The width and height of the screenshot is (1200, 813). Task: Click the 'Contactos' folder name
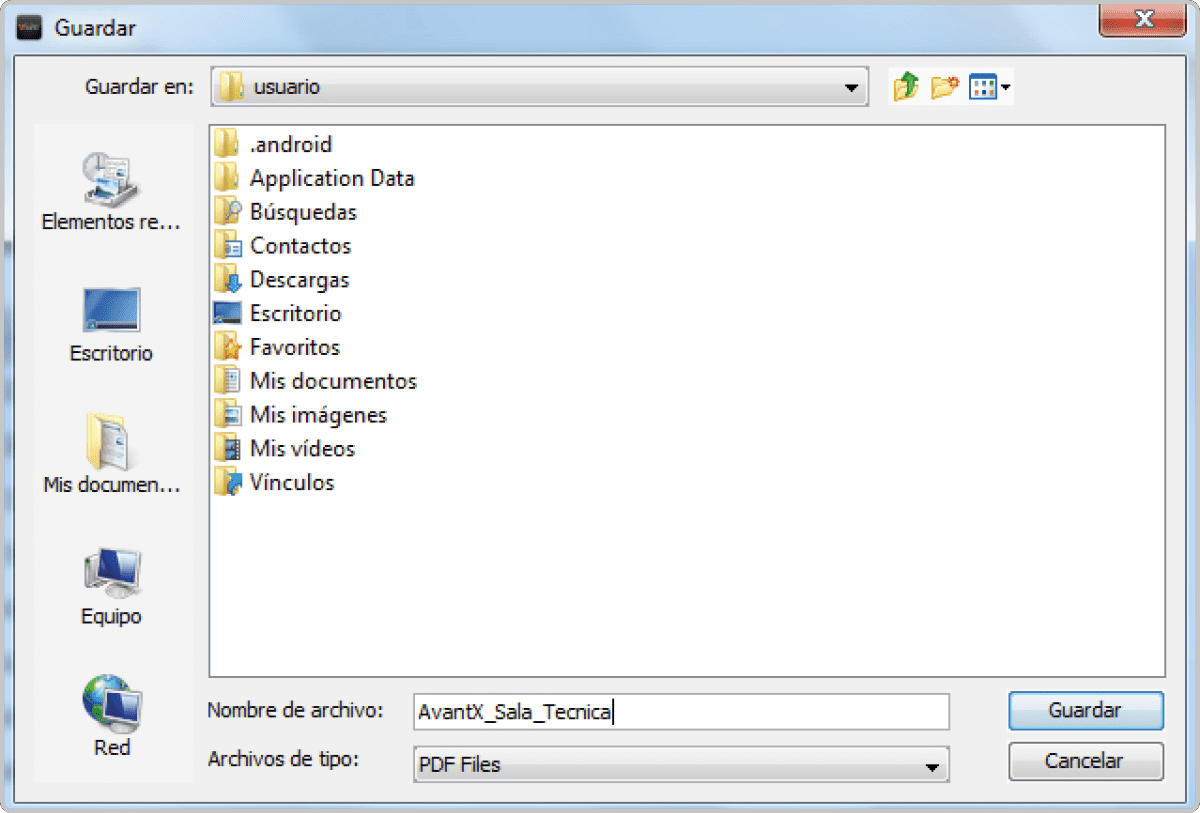coord(300,246)
